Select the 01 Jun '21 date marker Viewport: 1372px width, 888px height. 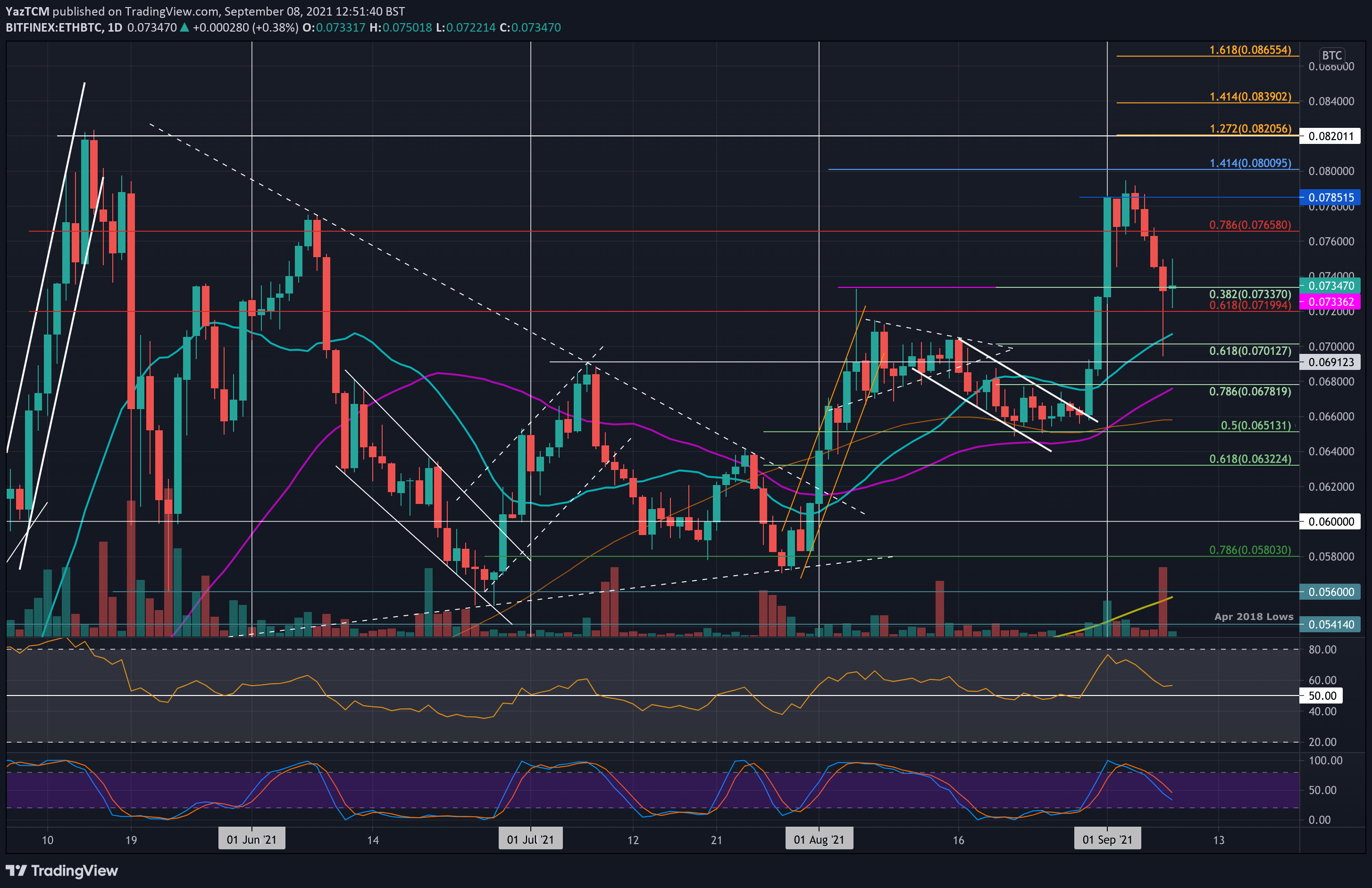point(251,839)
